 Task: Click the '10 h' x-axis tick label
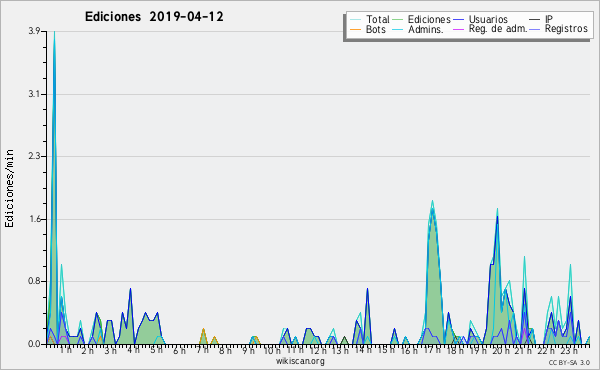click(x=272, y=350)
